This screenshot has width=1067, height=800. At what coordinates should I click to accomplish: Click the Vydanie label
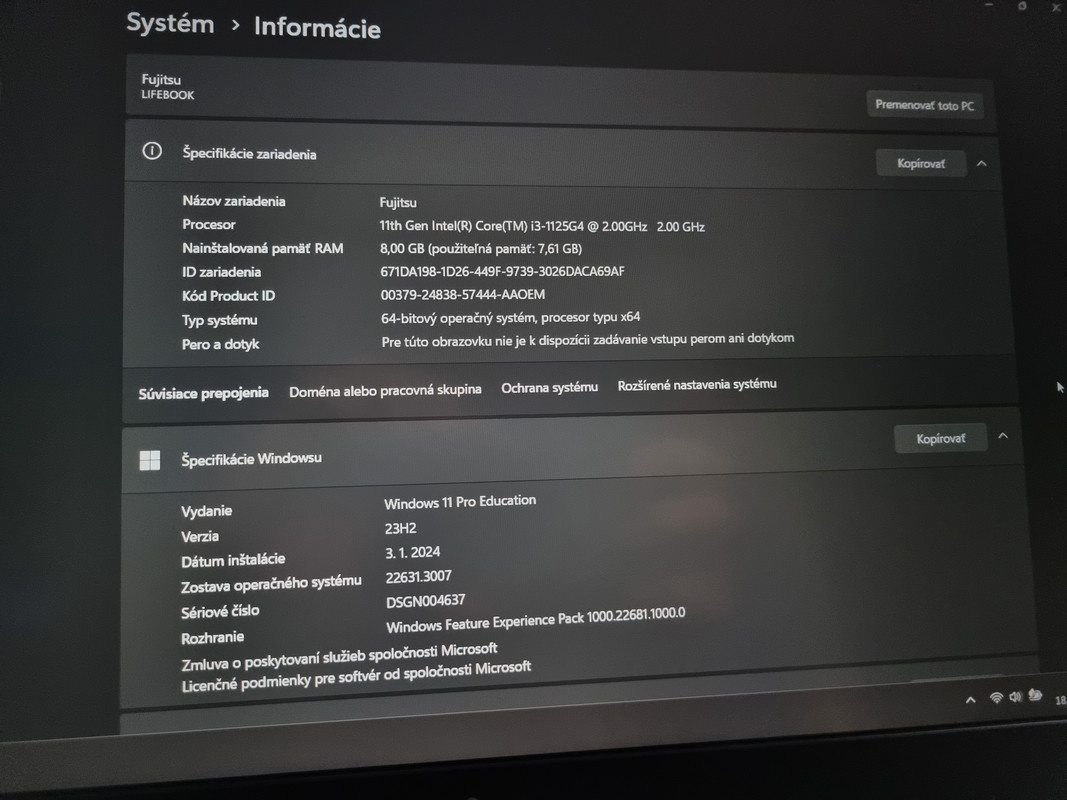tap(206, 511)
